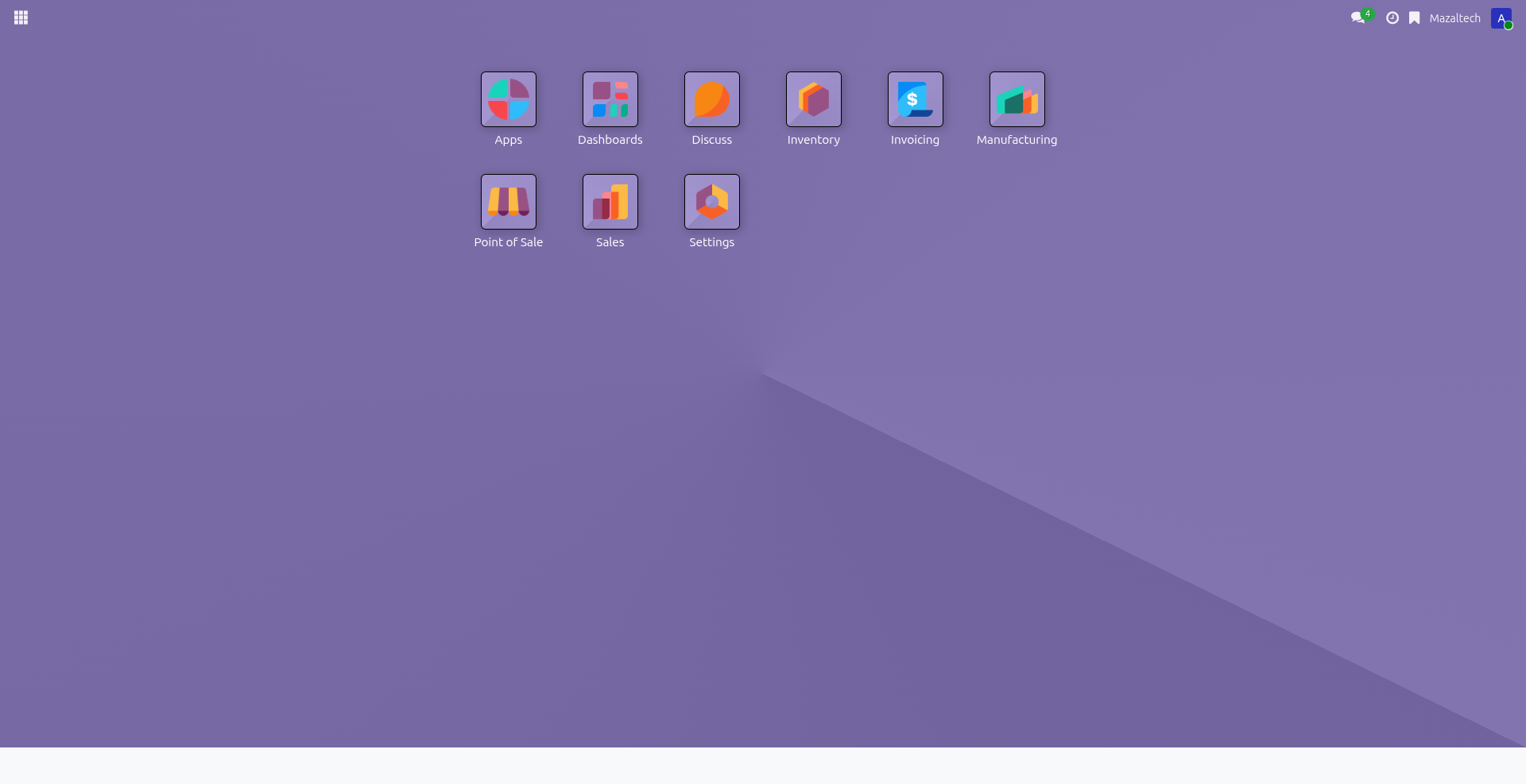Screen dimensions: 1526x784
Task: Open the Apps application icon
Action: click(x=508, y=99)
